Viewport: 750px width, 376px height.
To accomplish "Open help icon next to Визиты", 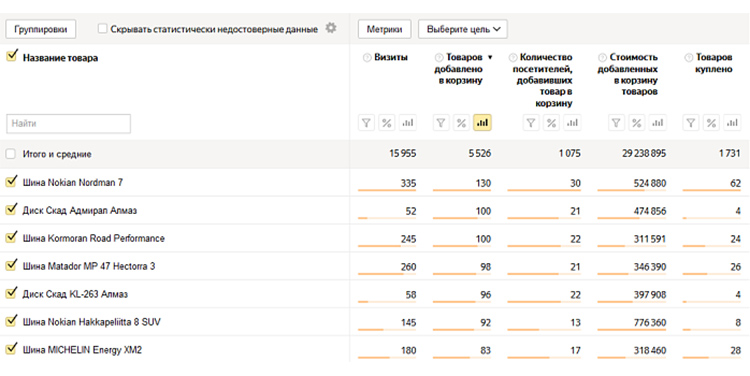I will tap(367, 58).
